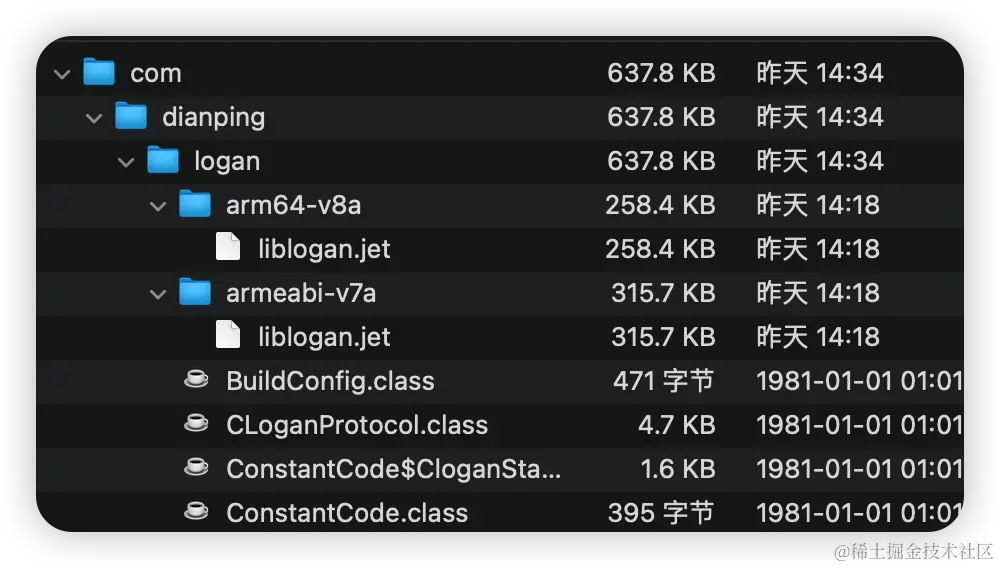This screenshot has width=1000, height=568.
Task: Collapse the arm64-v8a folder
Action: click(x=158, y=205)
